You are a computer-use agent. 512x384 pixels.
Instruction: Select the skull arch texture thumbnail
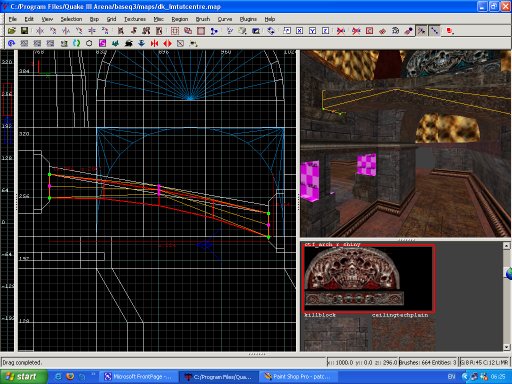click(x=368, y=278)
